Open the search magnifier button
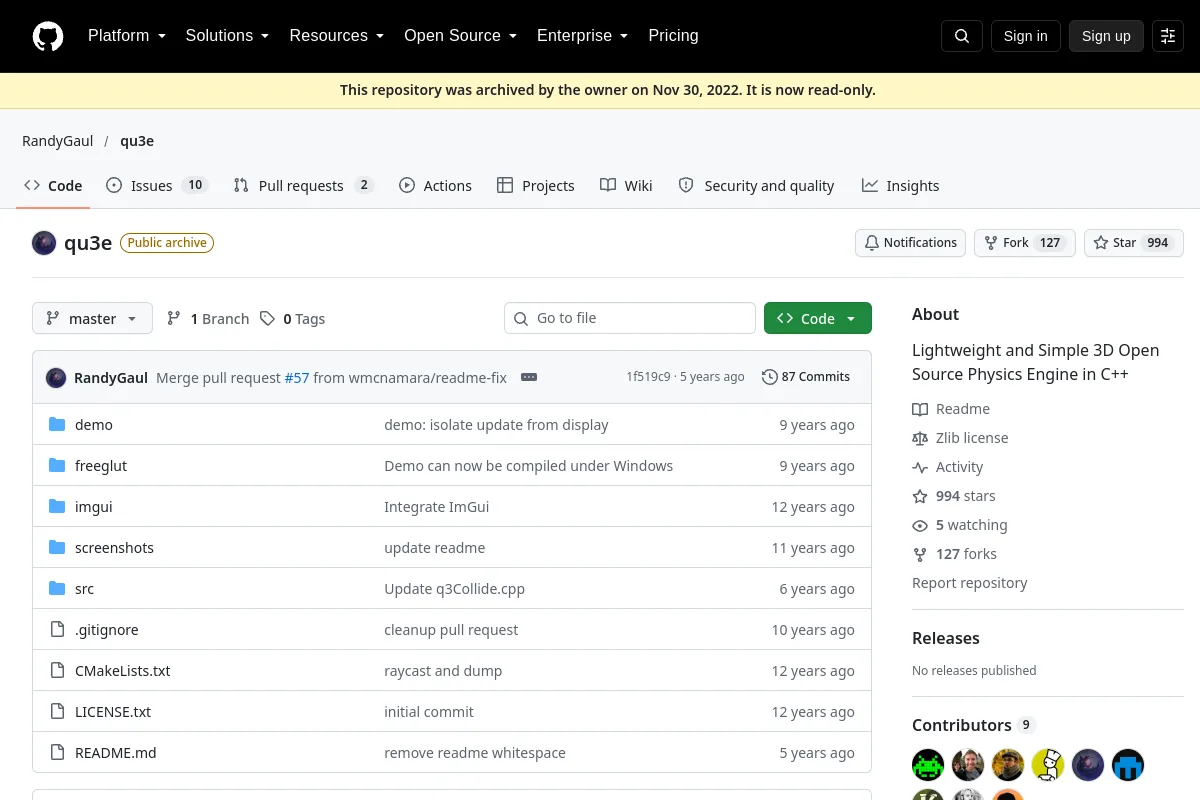This screenshot has height=800, width=1200. (962, 36)
